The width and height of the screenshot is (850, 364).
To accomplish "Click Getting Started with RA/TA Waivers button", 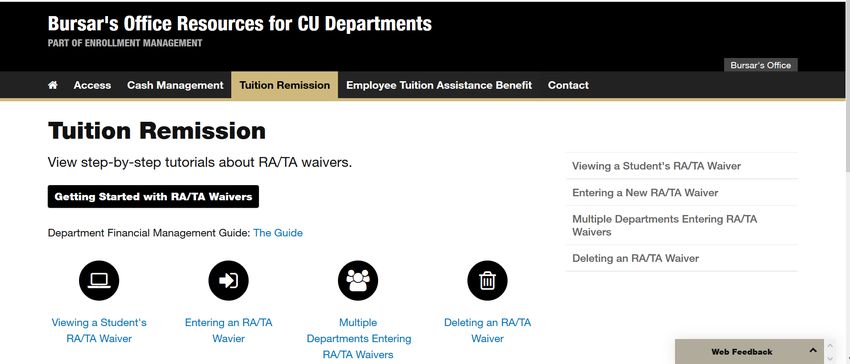I will point(153,196).
